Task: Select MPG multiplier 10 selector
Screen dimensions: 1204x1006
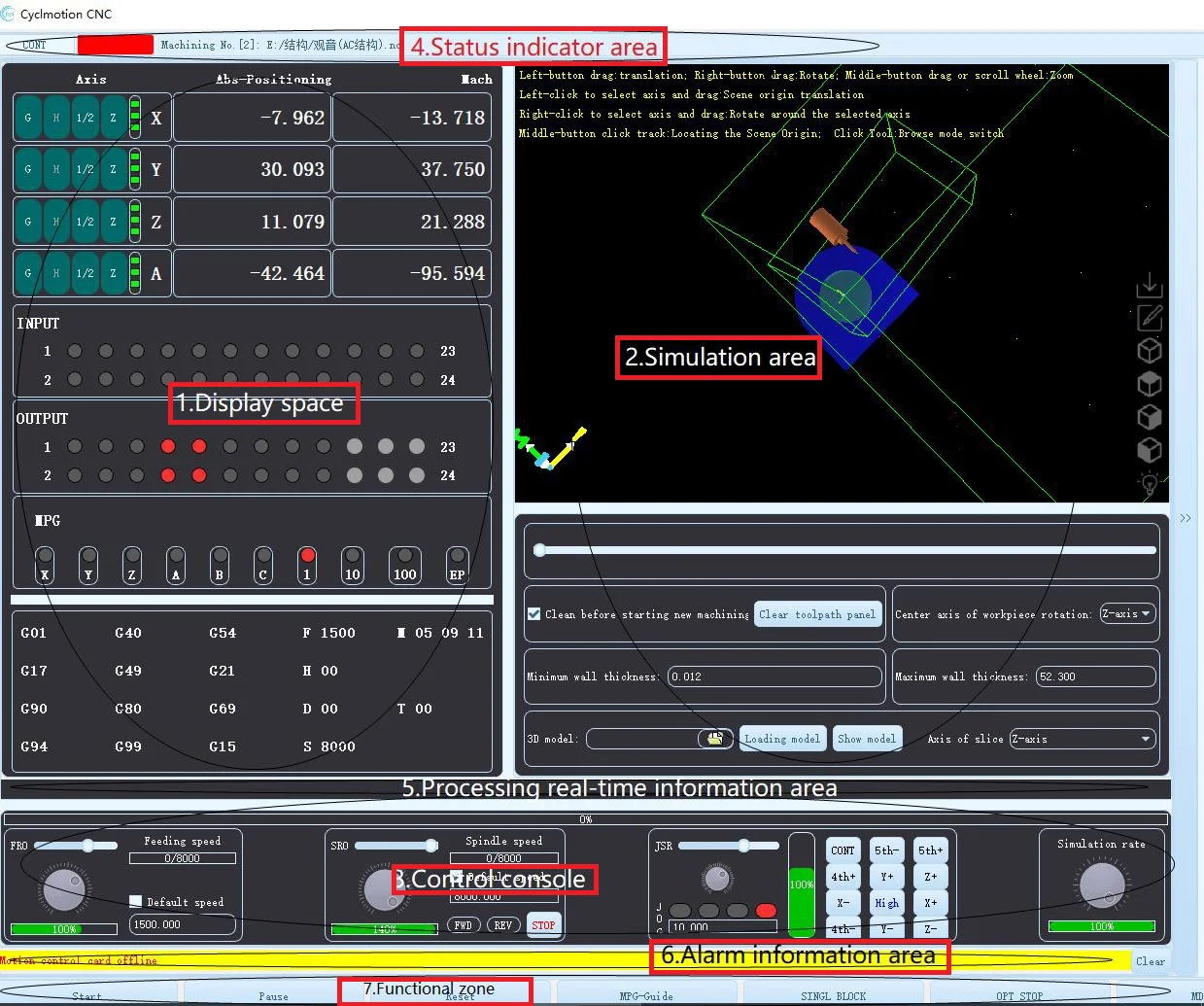Action: [x=353, y=564]
